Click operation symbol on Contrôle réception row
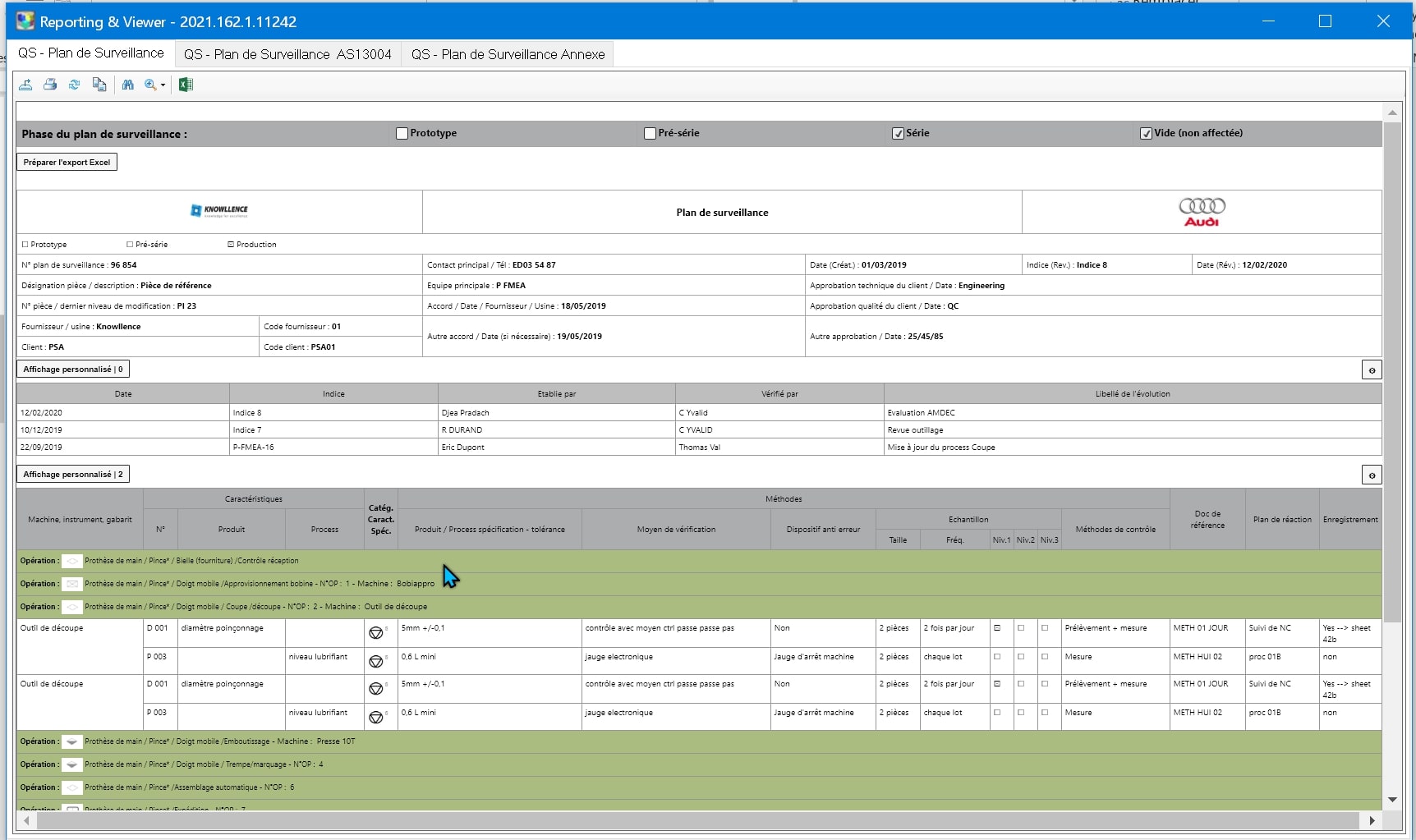The width and height of the screenshot is (1416, 840). (72, 561)
